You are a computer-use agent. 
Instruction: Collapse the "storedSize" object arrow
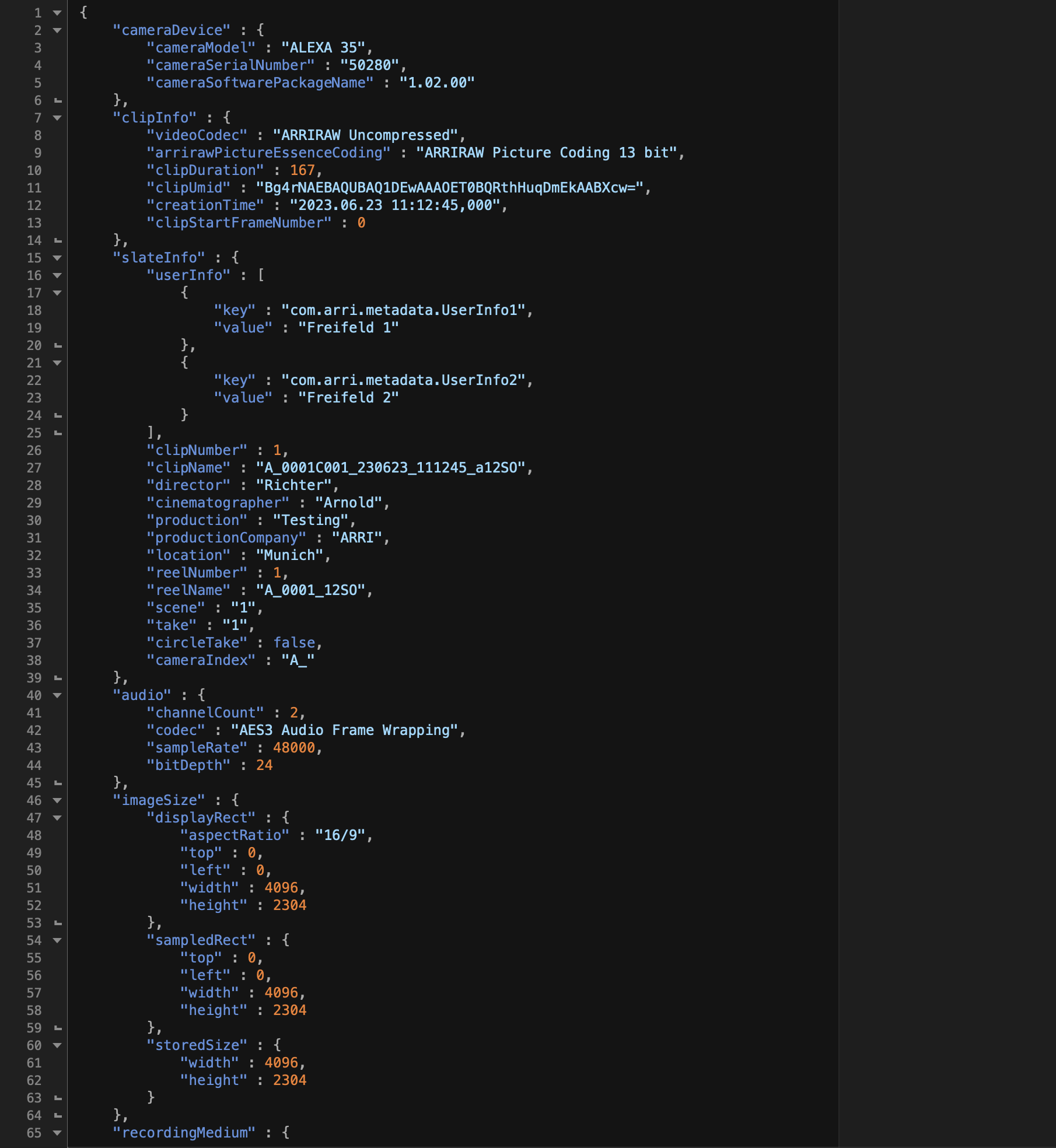click(57, 1045)
